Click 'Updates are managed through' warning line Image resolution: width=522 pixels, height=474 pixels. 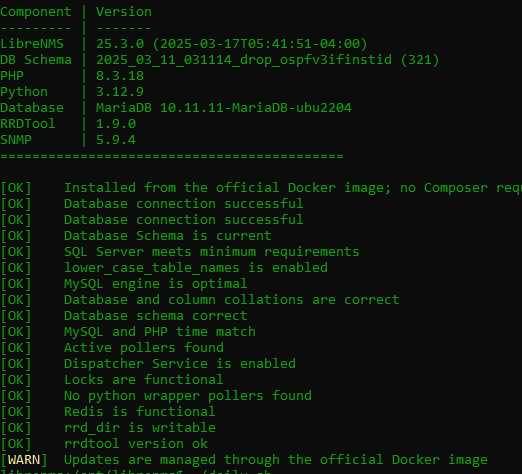click(x=276, y=460)
